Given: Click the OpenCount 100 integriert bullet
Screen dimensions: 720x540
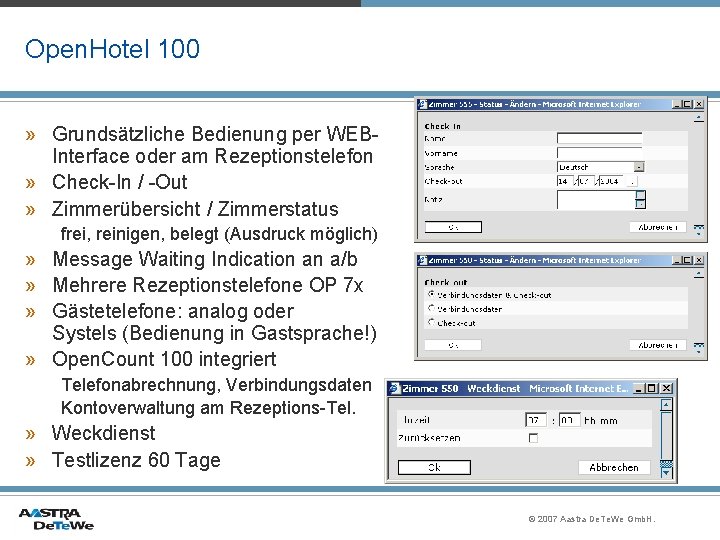Looking at the screenshot, I should (164, 359).
